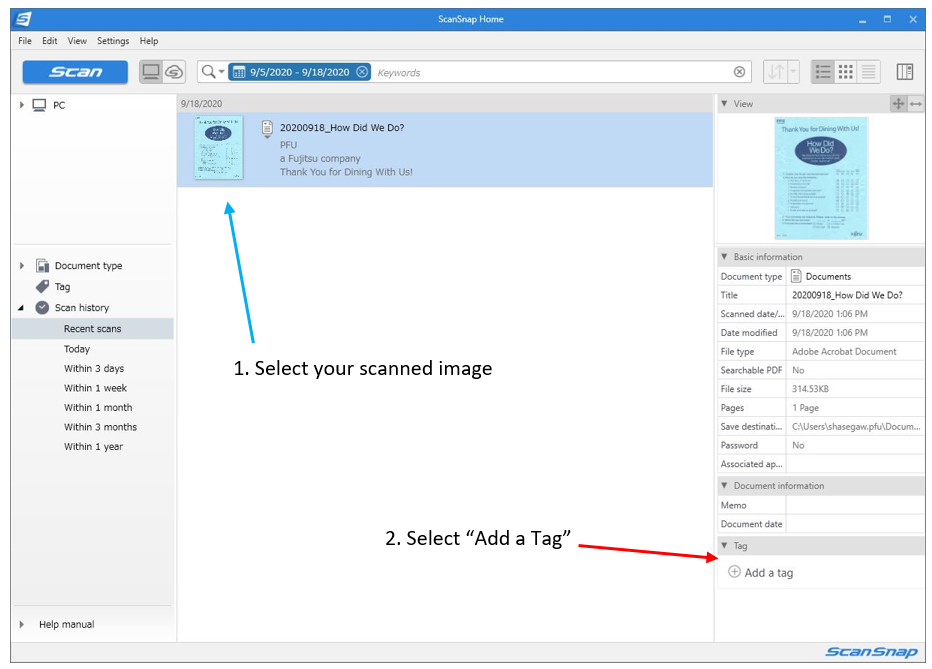Click the Documents type icon in Basic information
Screen dimensions: 932x669
796,276
